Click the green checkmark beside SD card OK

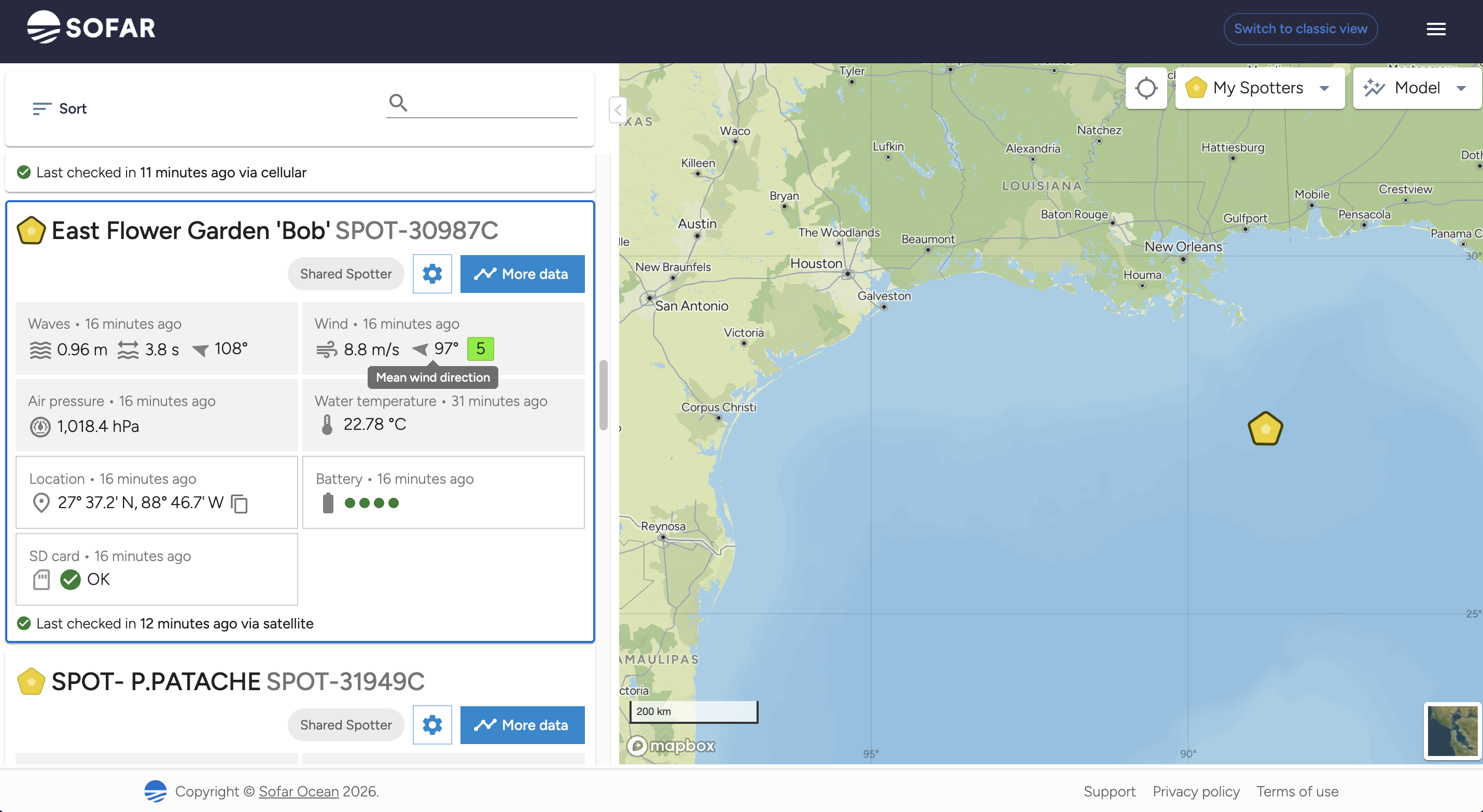70,579
